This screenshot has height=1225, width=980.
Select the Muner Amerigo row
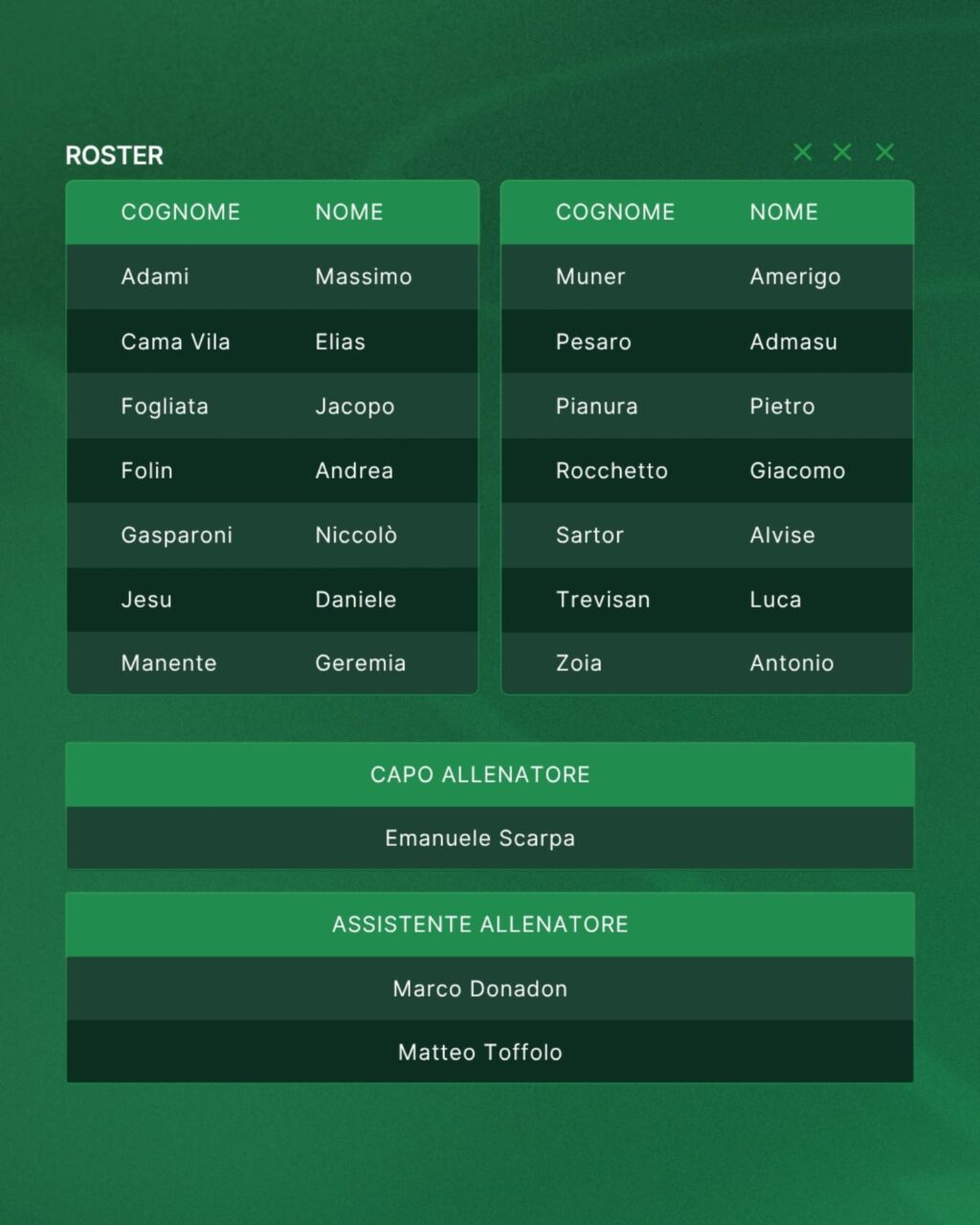pos(707,277)
